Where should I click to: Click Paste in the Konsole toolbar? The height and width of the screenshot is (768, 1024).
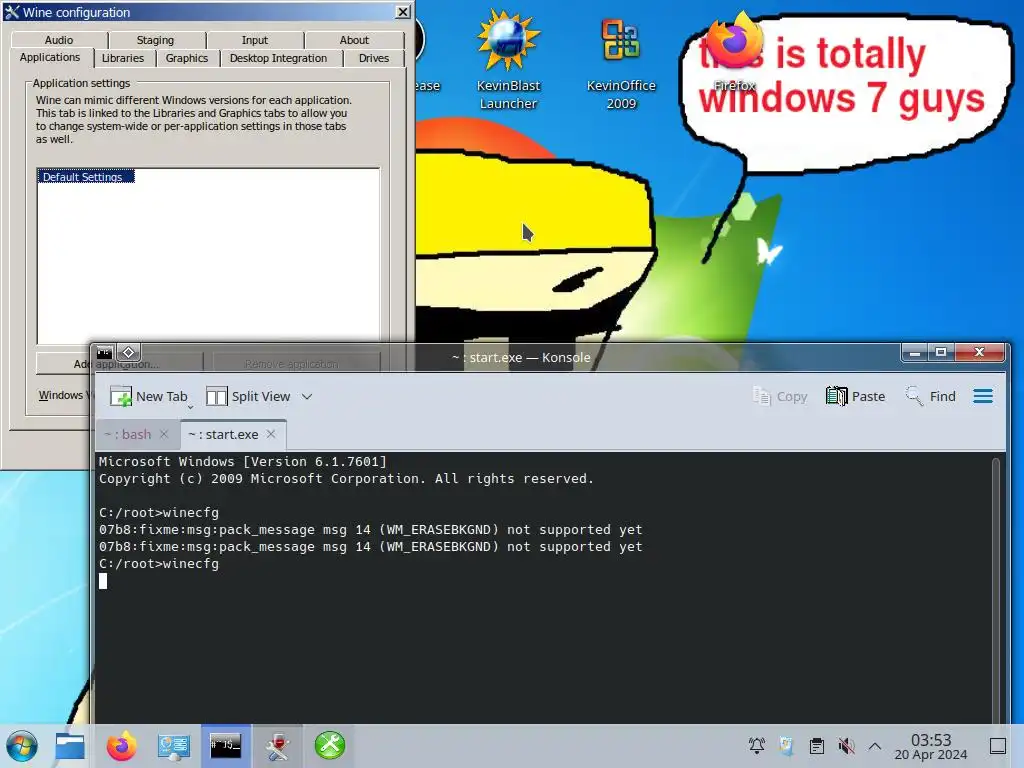[856, 396]
